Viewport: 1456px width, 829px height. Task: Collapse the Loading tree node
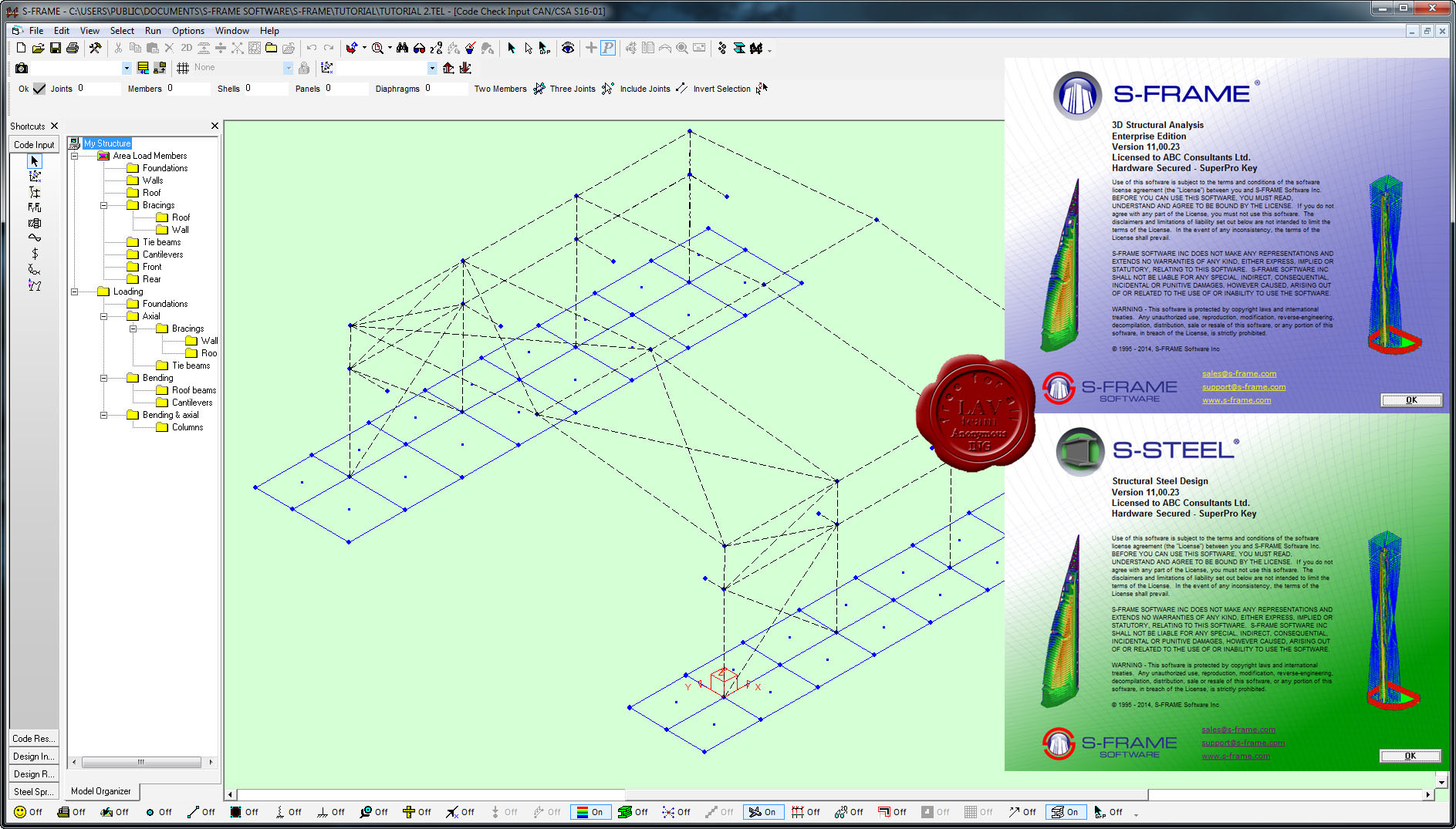75,291
